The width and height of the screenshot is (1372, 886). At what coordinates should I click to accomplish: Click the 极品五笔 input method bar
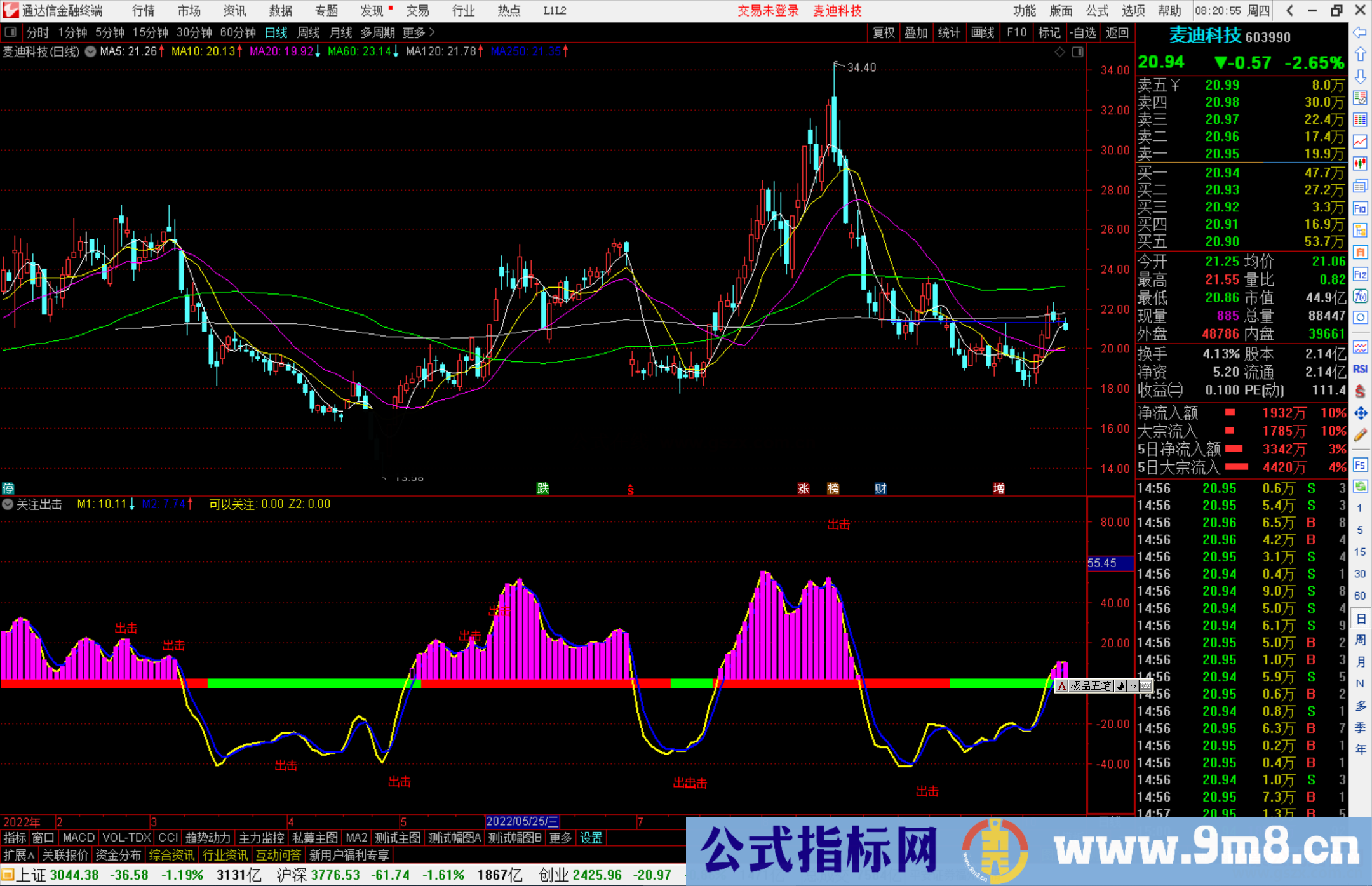[1089, 687]
